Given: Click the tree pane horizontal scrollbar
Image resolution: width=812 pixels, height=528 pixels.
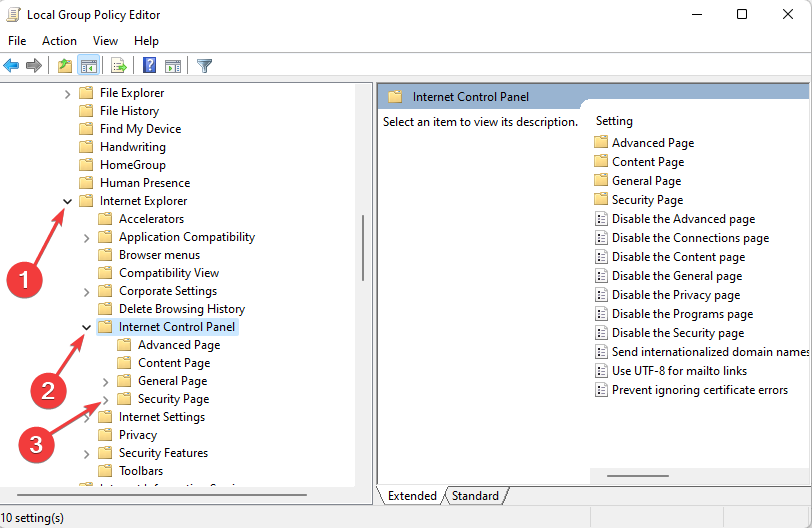Looking at the screenshot, I should [162, 495].
